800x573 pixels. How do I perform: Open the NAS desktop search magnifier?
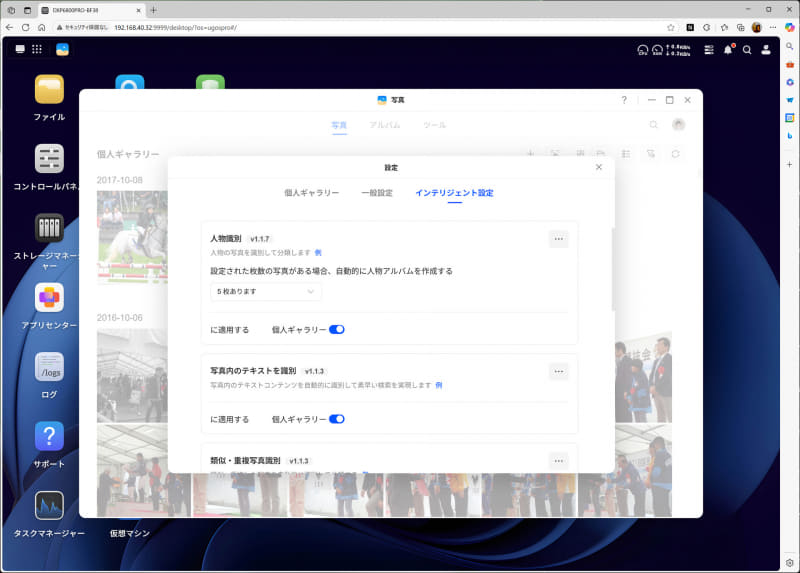point(747,50)
